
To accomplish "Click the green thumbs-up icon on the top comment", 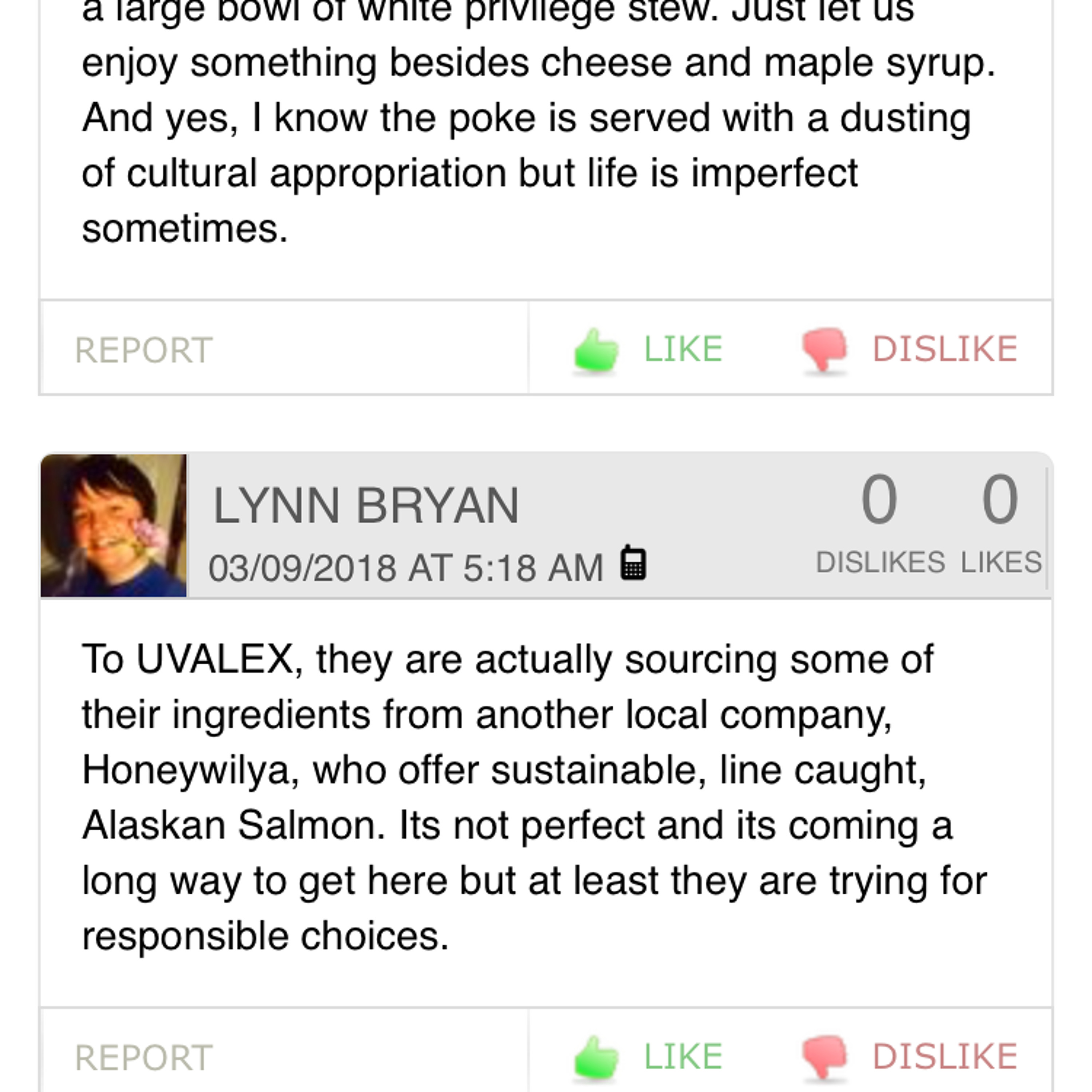I will coord(596,351).
